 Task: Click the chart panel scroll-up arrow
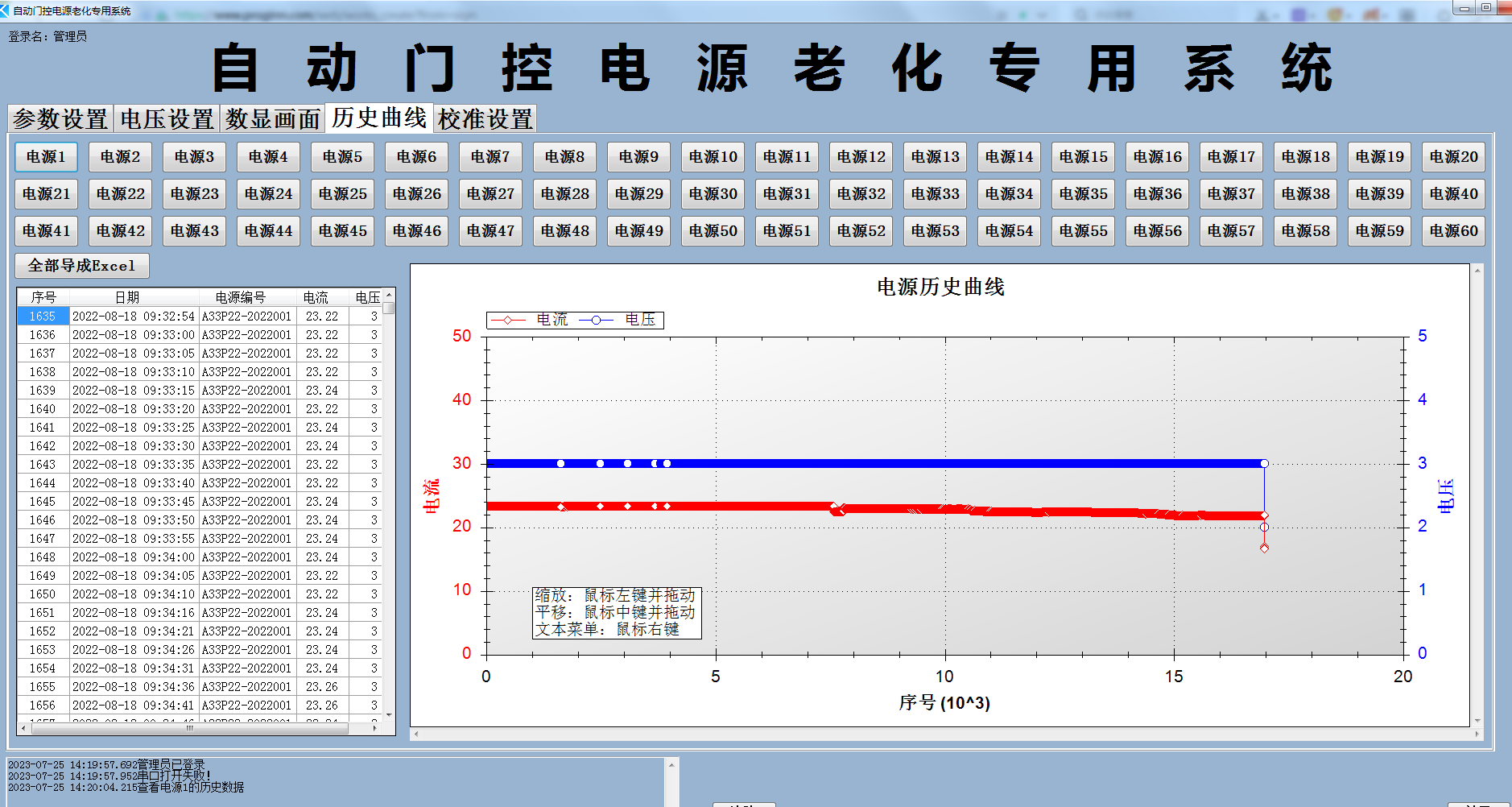pos(1477,271)
